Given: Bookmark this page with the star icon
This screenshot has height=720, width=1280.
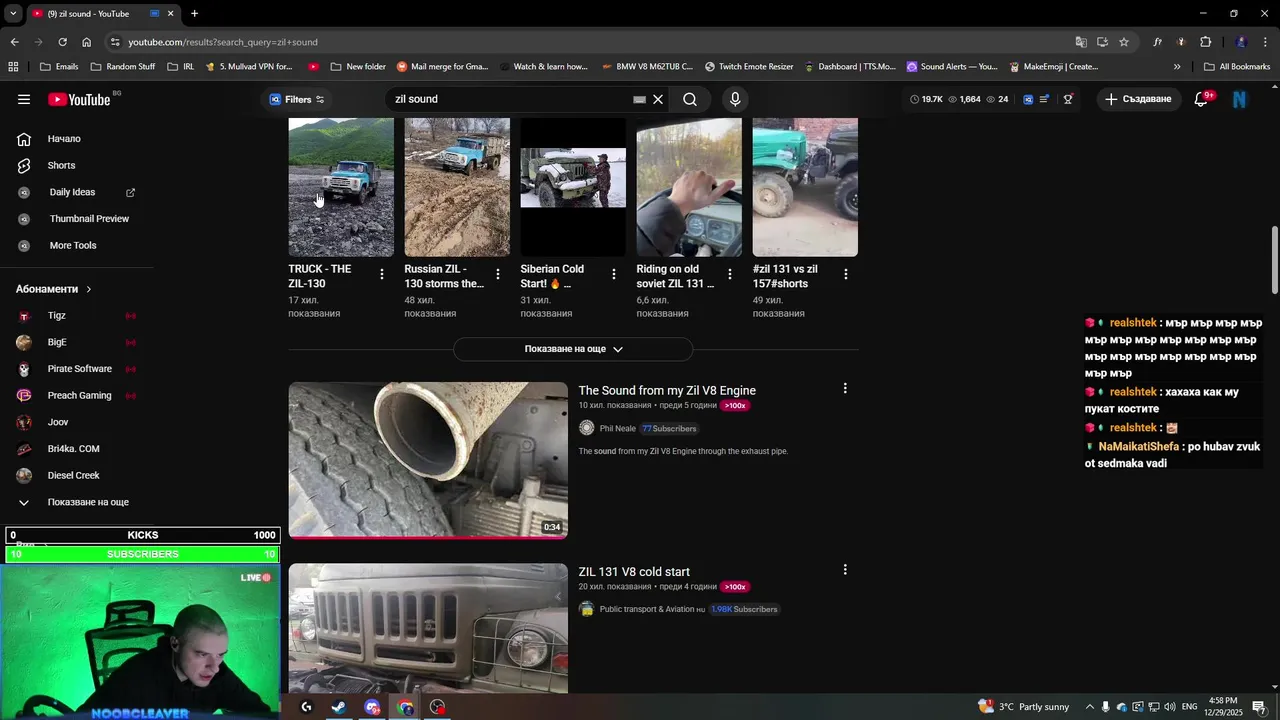Looking at the screenshot, I should (1124, 42).
